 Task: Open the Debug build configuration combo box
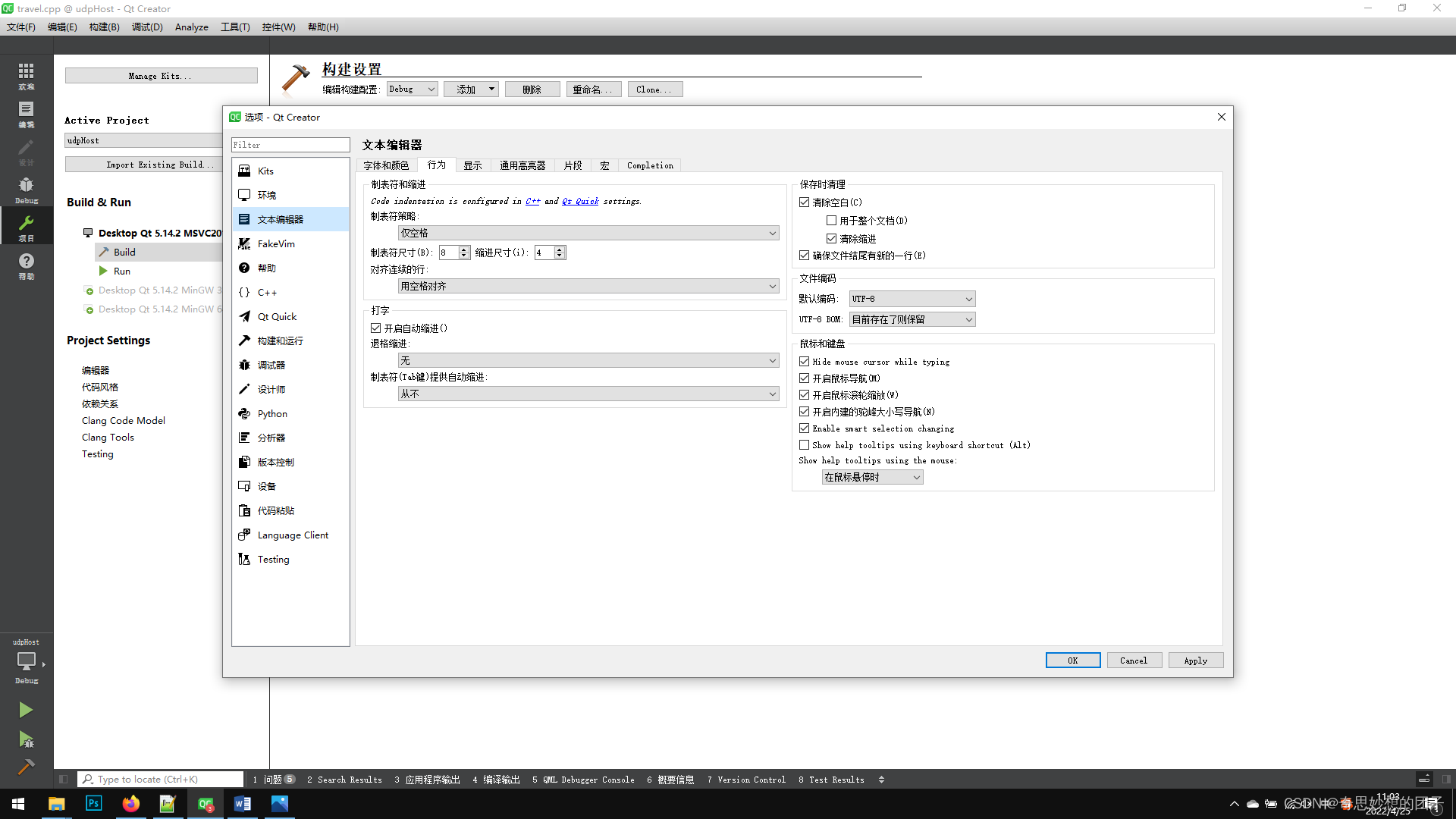[412, 89]
